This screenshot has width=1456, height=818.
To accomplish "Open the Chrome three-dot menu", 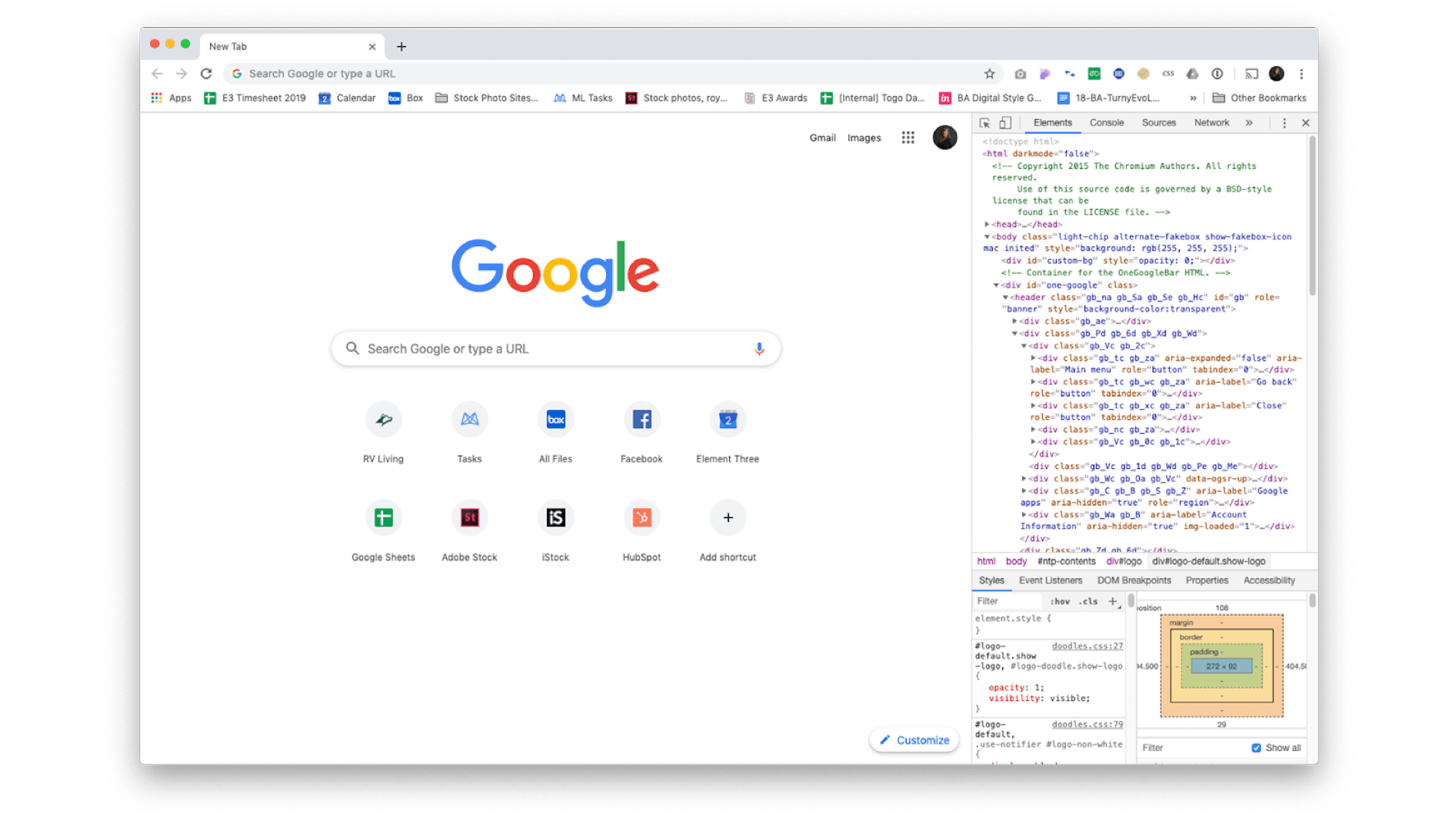I will pyautogui.click(x=1301, y=74).
